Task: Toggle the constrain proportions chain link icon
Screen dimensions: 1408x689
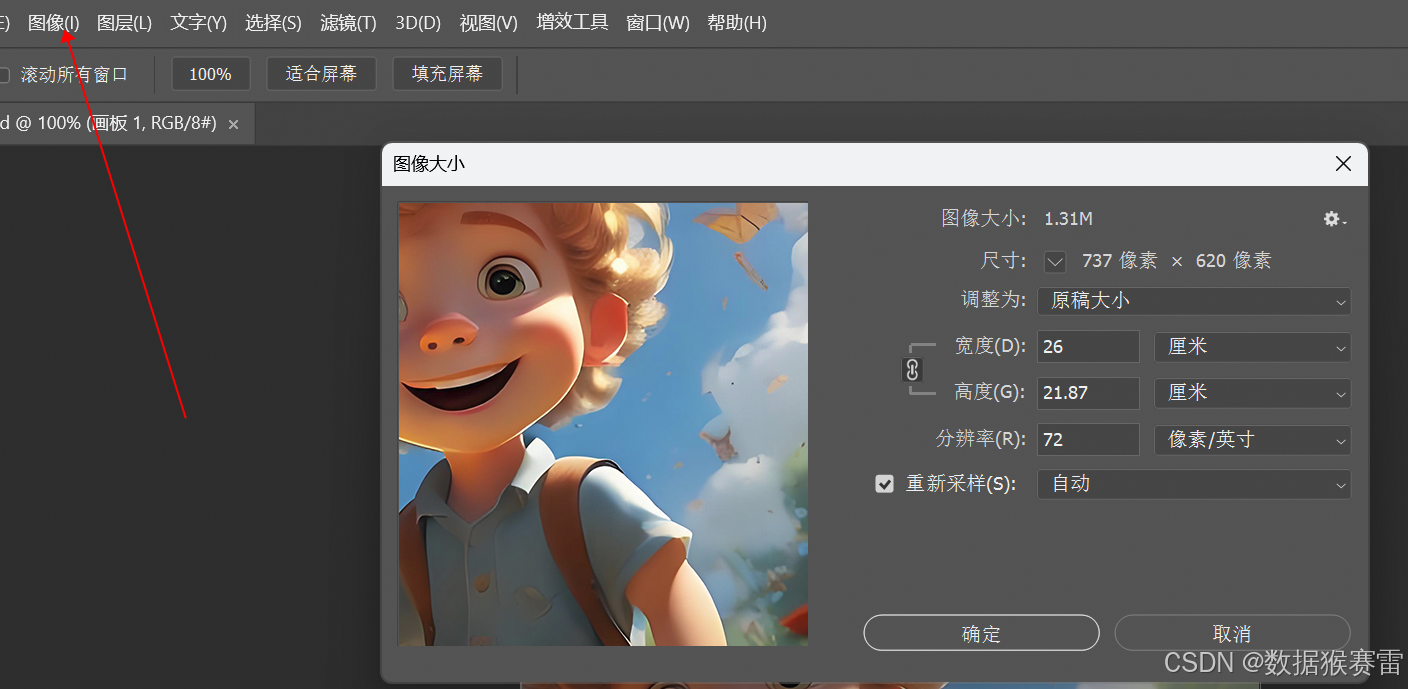Action: [x=911, y=370]
